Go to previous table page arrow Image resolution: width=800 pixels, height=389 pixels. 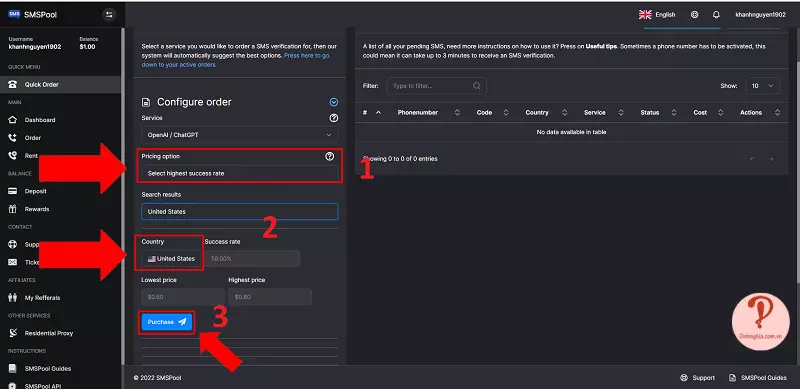pos(753,159)
